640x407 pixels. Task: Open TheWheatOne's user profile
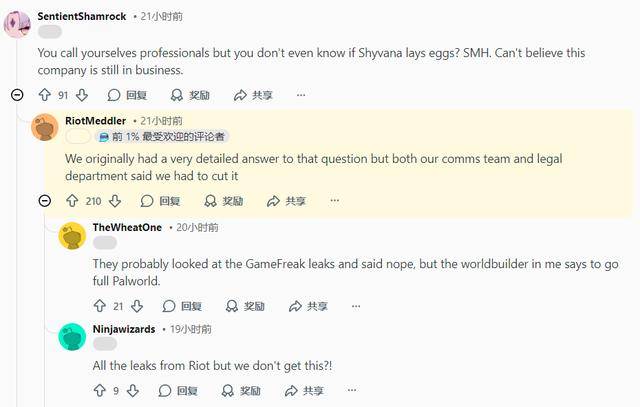pos(127,227)
